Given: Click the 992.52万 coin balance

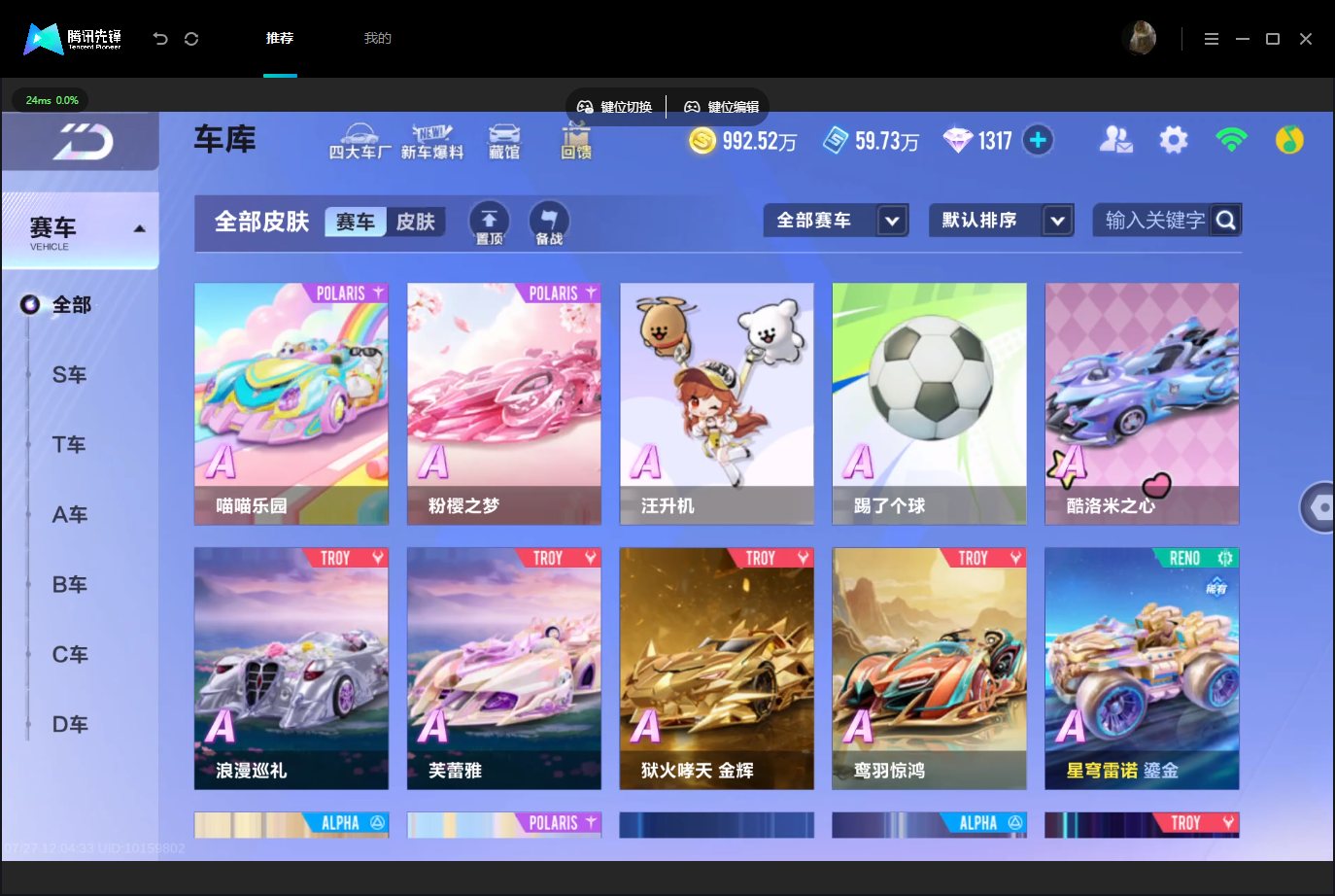Looking at the screenshot, I should pos(759,141).
